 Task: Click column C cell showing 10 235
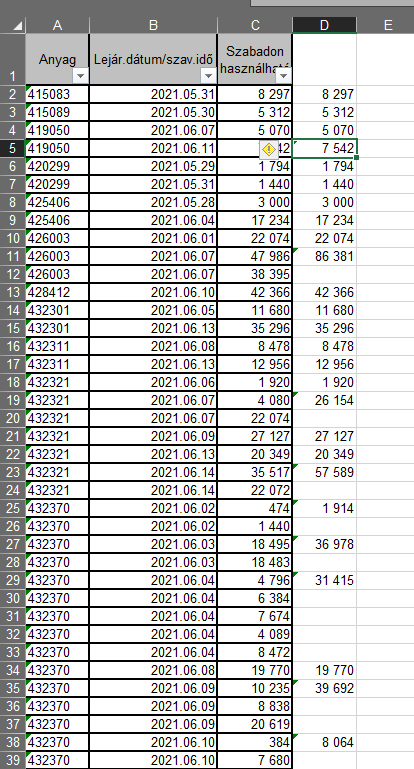tap(255, 688)
